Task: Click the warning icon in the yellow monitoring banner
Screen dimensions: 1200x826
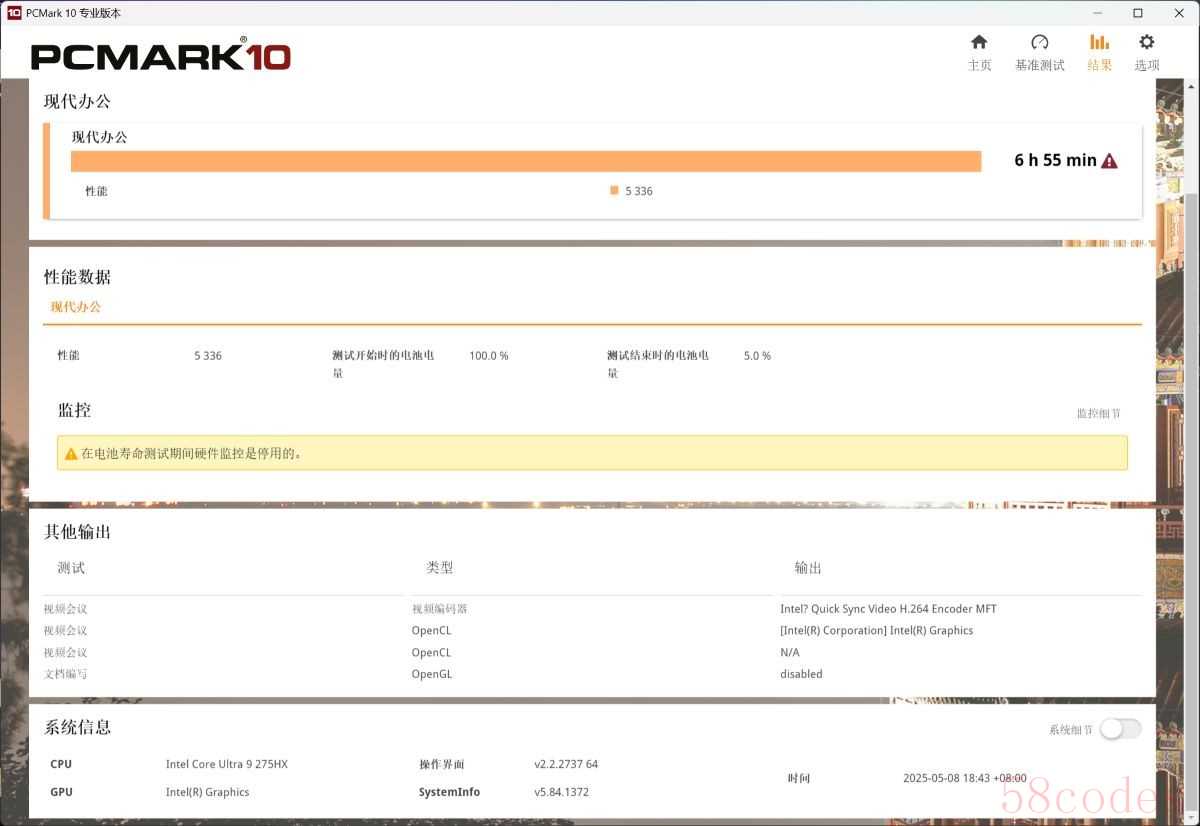Action: 71,453
